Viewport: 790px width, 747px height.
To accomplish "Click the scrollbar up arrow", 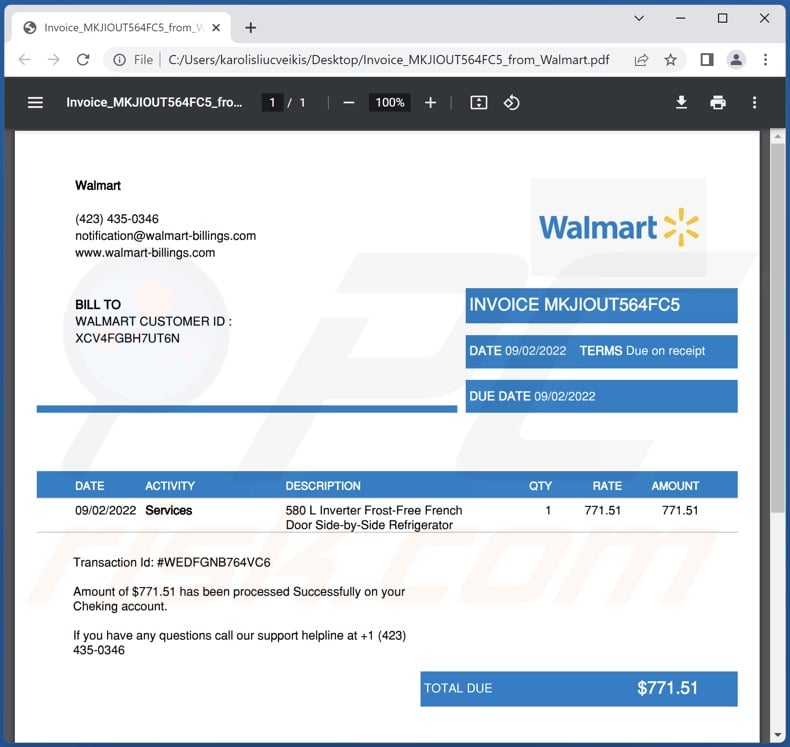I will click(777, 136).
